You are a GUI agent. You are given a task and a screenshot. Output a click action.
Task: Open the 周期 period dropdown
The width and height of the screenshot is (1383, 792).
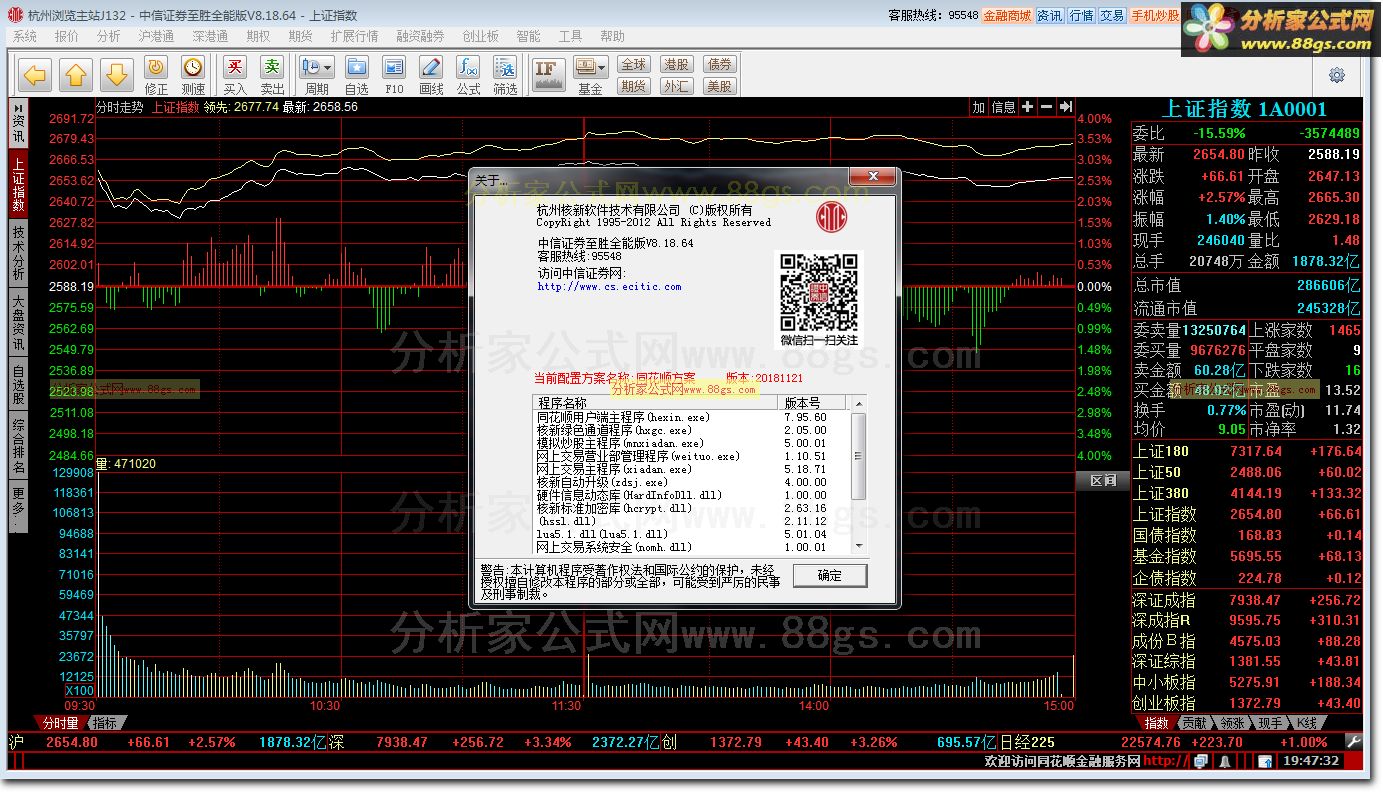point(317,76)
